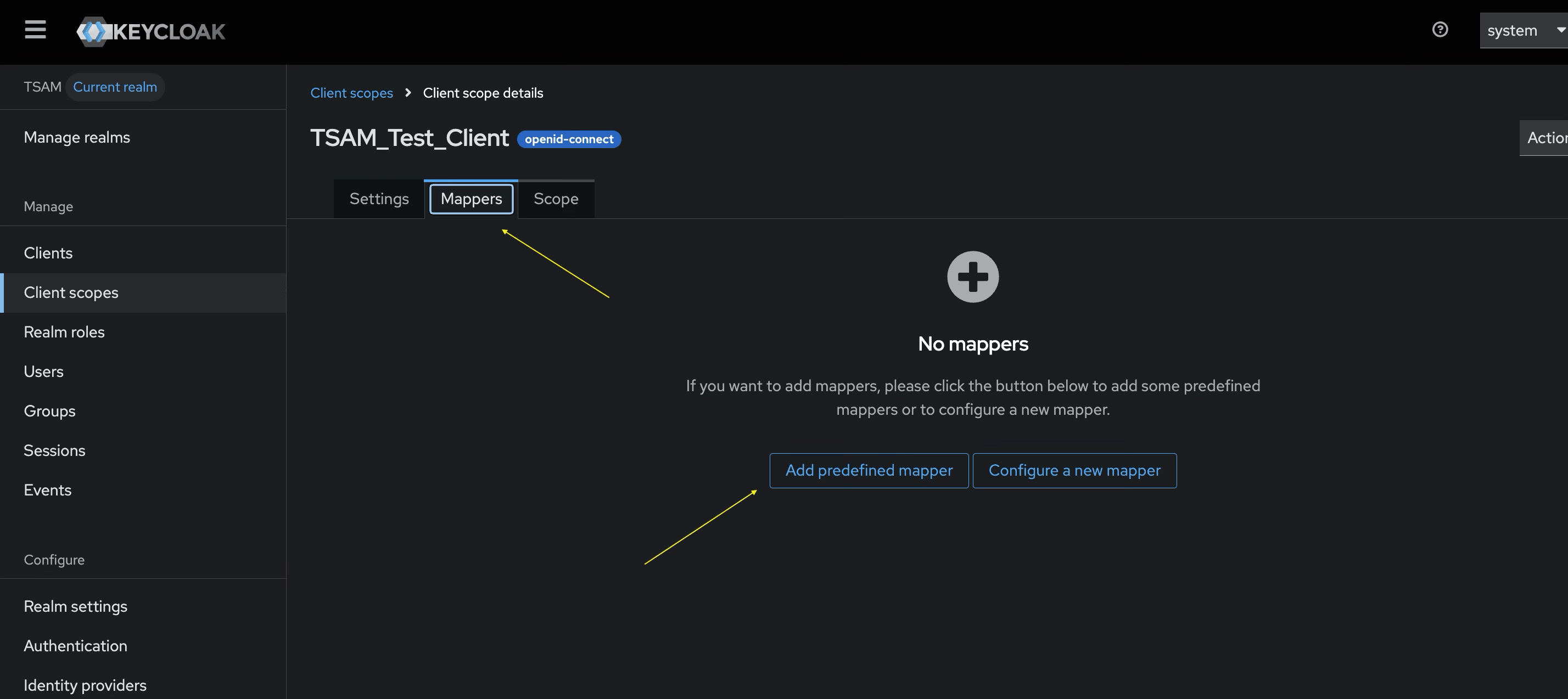Open the help question mark icon
Image resolution: width=1568 pixels, height=699 pixels.
click(1440, 29)
